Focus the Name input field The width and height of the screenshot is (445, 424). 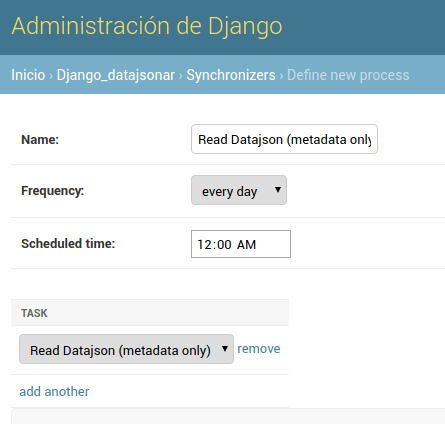click(284, 139)
